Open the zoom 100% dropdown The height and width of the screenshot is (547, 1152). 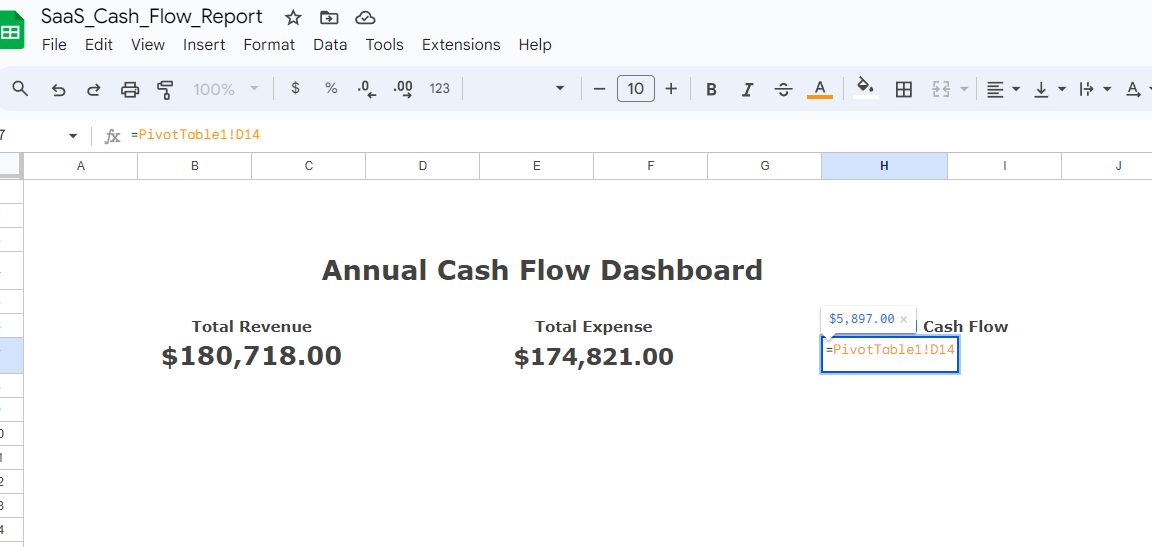[226, 89]
